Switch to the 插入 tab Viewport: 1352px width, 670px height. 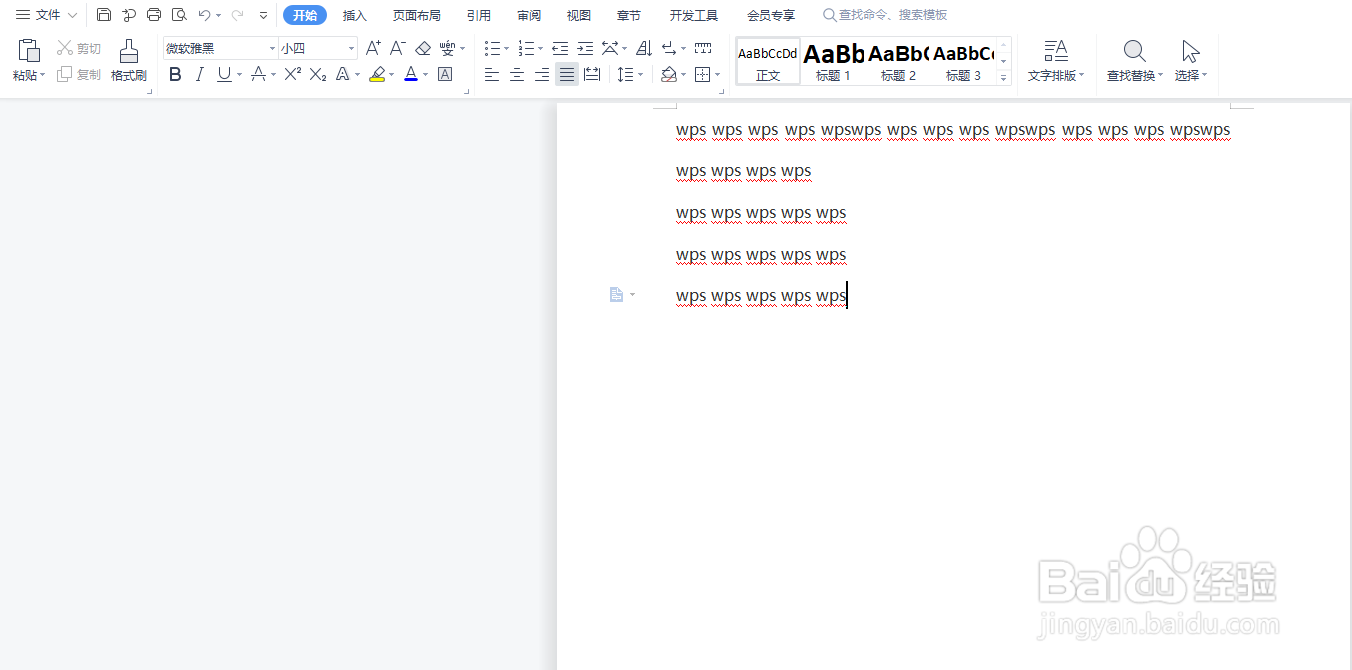click(x=355, y=15)
